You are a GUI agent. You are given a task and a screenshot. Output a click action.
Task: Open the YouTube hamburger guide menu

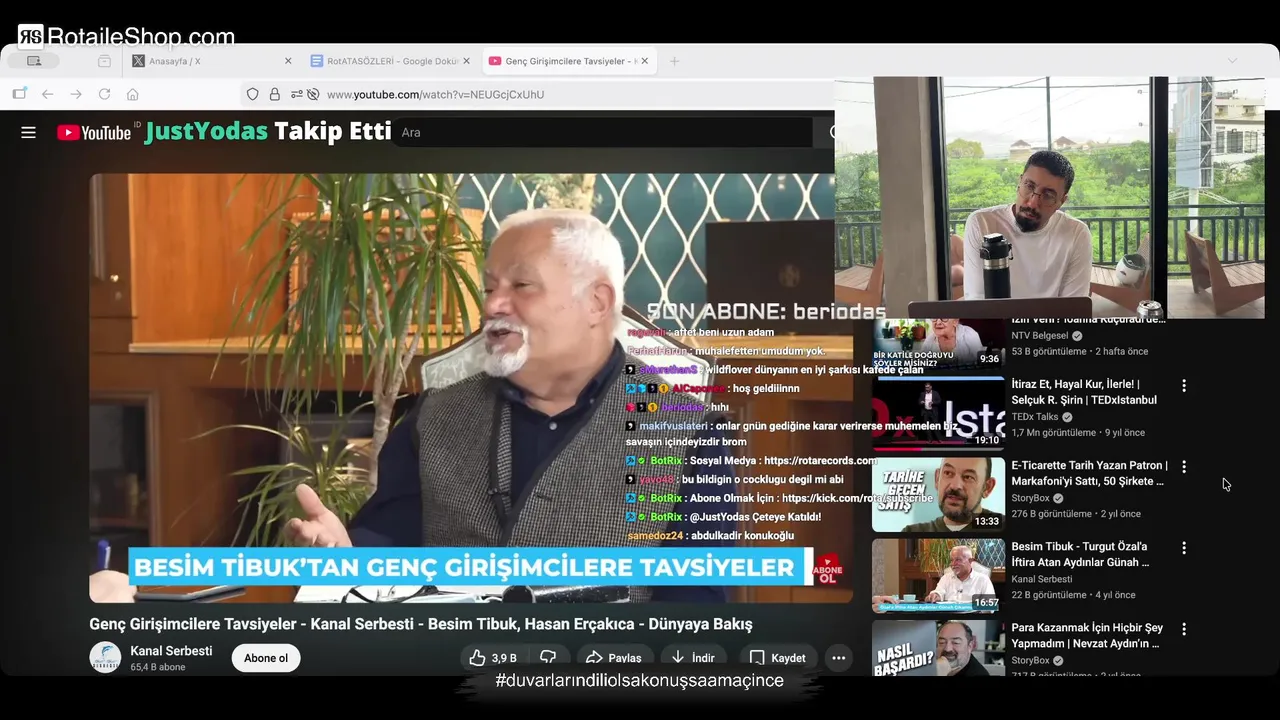point(28,132)
